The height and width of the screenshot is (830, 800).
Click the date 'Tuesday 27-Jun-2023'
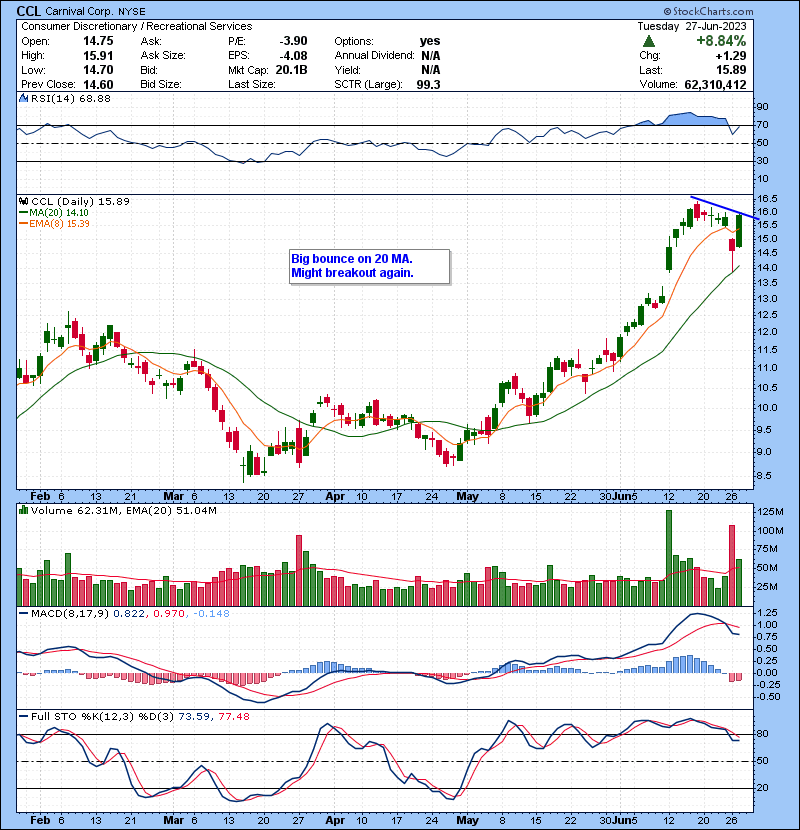(691, 26)
